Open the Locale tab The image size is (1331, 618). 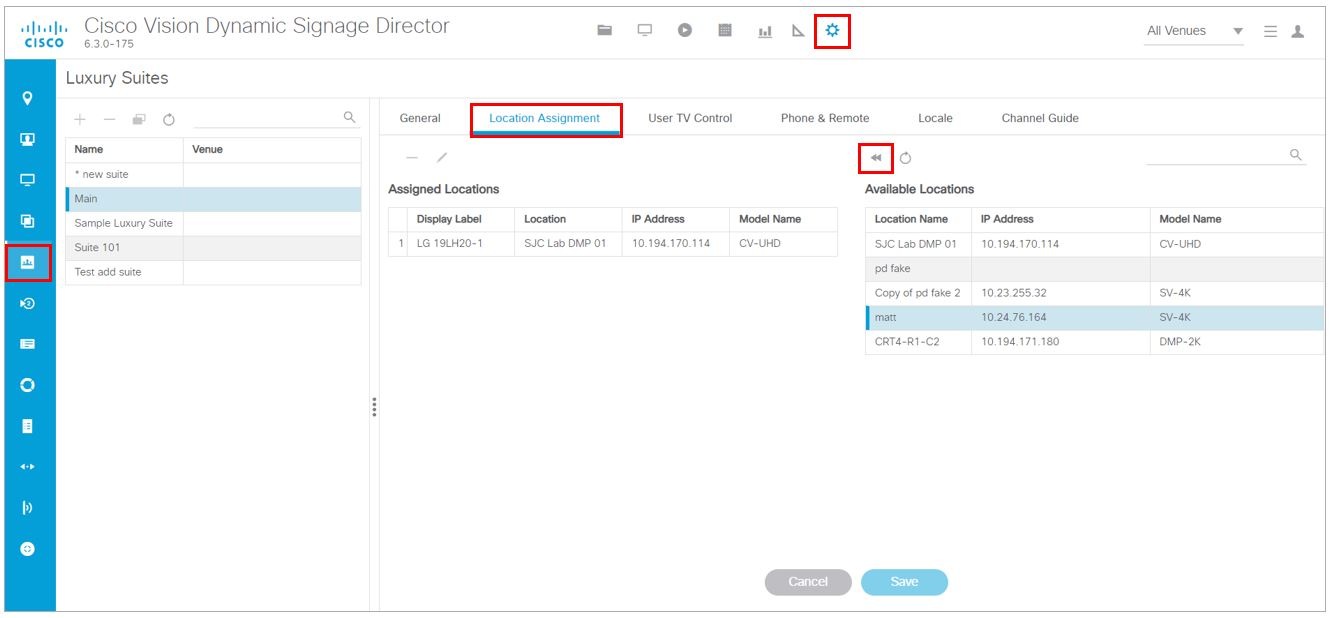click(935, 118)
